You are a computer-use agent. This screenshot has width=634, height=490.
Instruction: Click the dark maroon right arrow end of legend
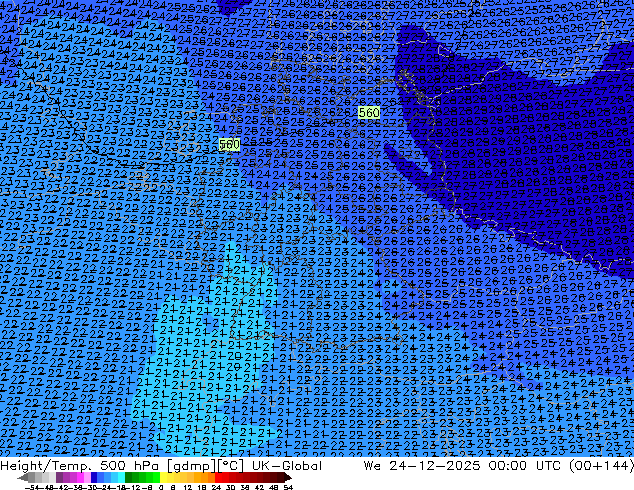287,477
